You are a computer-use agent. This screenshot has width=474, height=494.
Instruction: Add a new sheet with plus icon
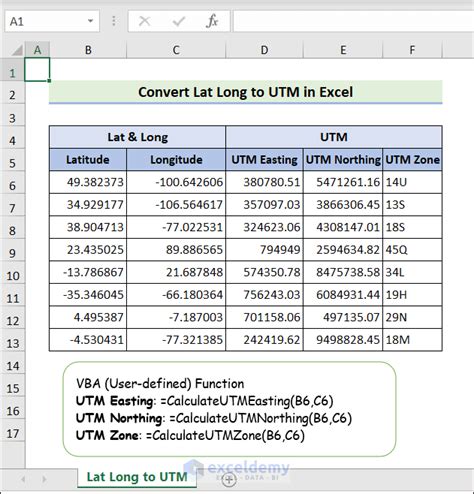point(229,479)
